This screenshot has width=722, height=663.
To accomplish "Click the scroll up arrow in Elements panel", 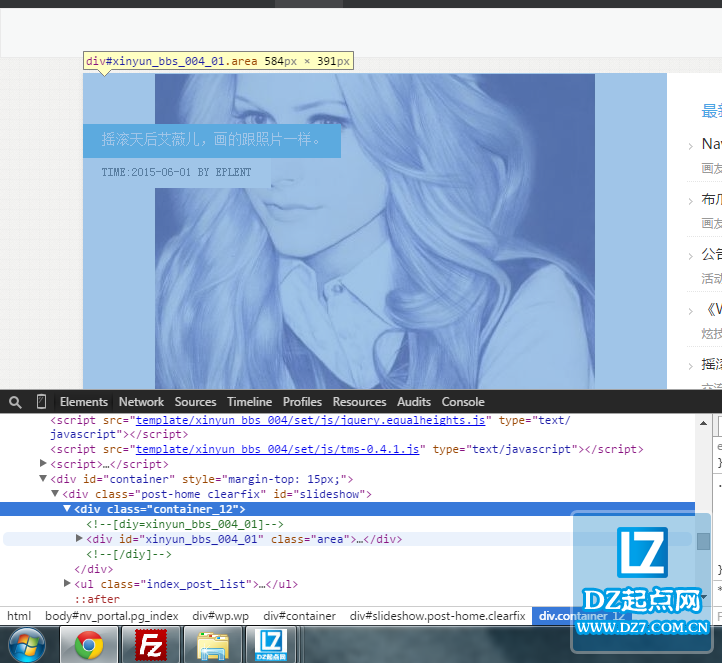I will [703, 423].
